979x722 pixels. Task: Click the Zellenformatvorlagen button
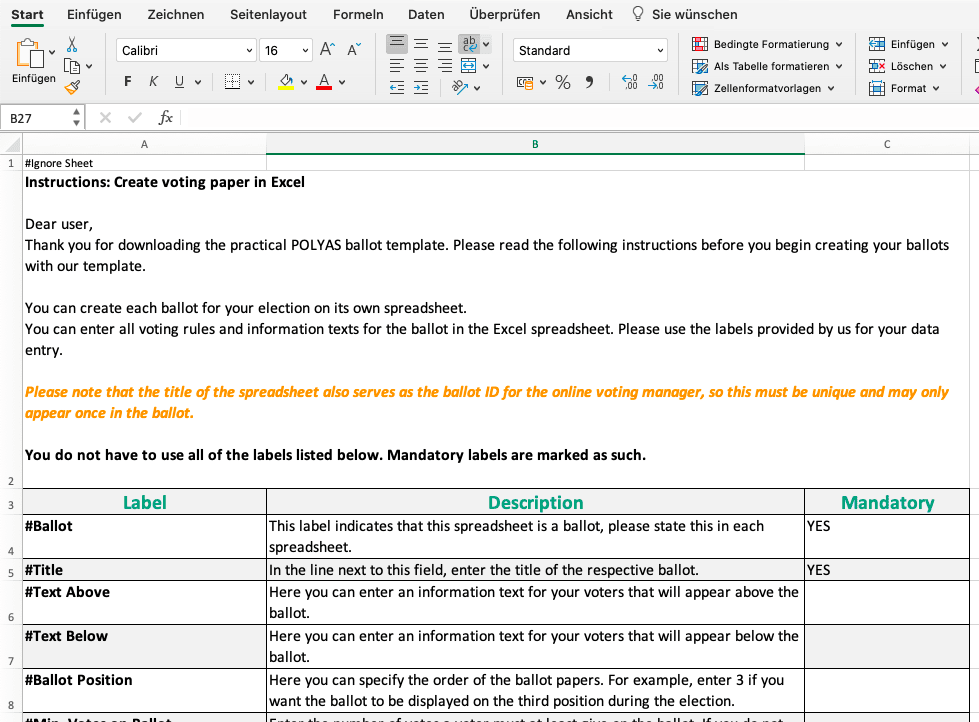pyautogui.click(x=766, y=88)
